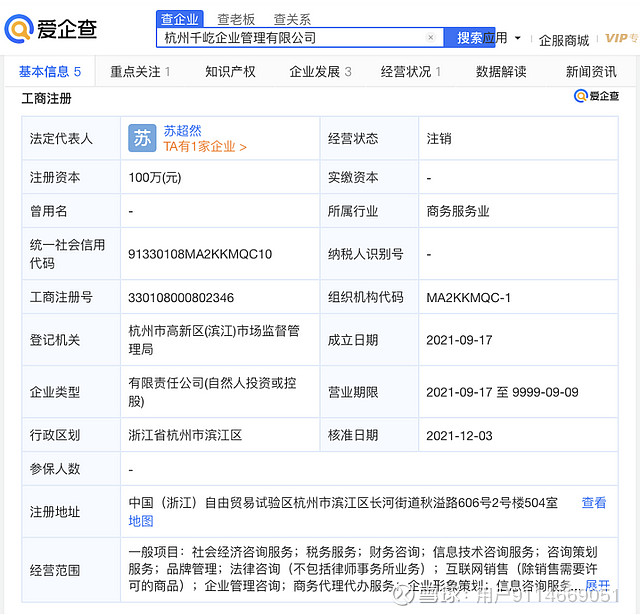Select organization code MA2KKMQC-1
Viewport: 640px width, 615px height.
pos(468,298)
